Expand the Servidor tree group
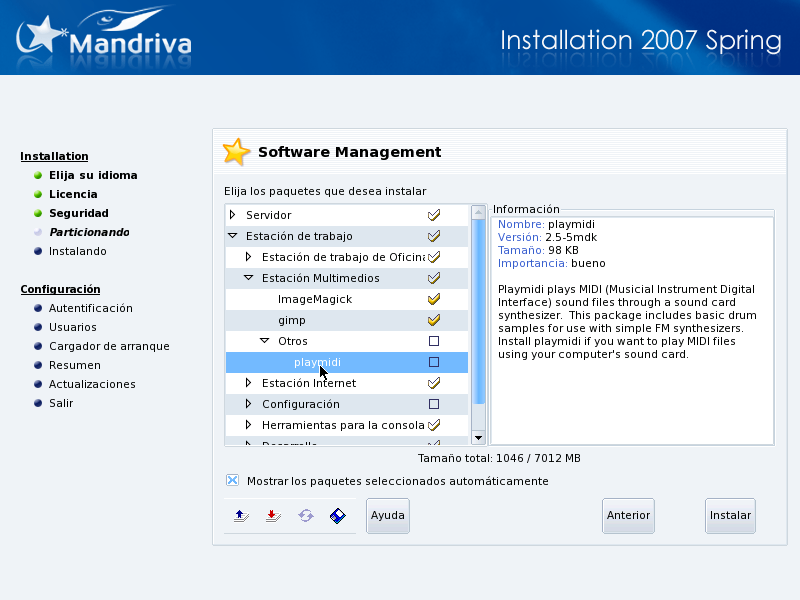The image size is (800, 600). pos(233,215)
